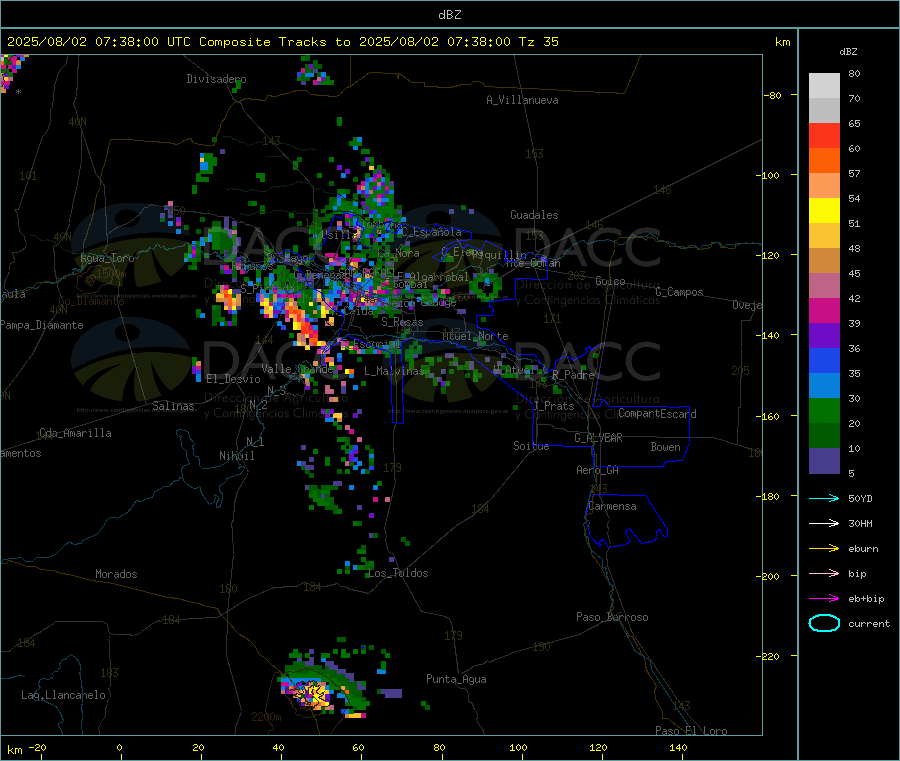The width and height of the screenshot is (900, 761).
Task: Click the Soitue location label
Action: coord(531,446)
